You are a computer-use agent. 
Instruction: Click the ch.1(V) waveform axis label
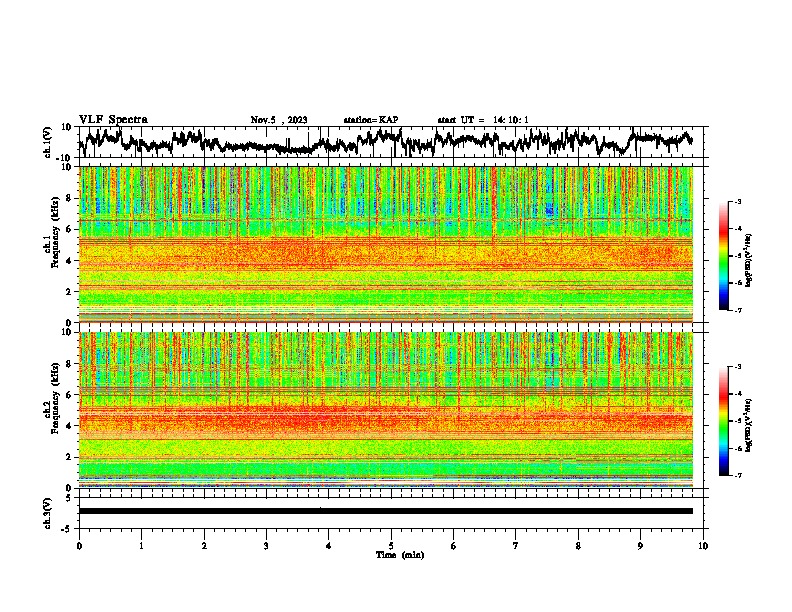point(48,142)
